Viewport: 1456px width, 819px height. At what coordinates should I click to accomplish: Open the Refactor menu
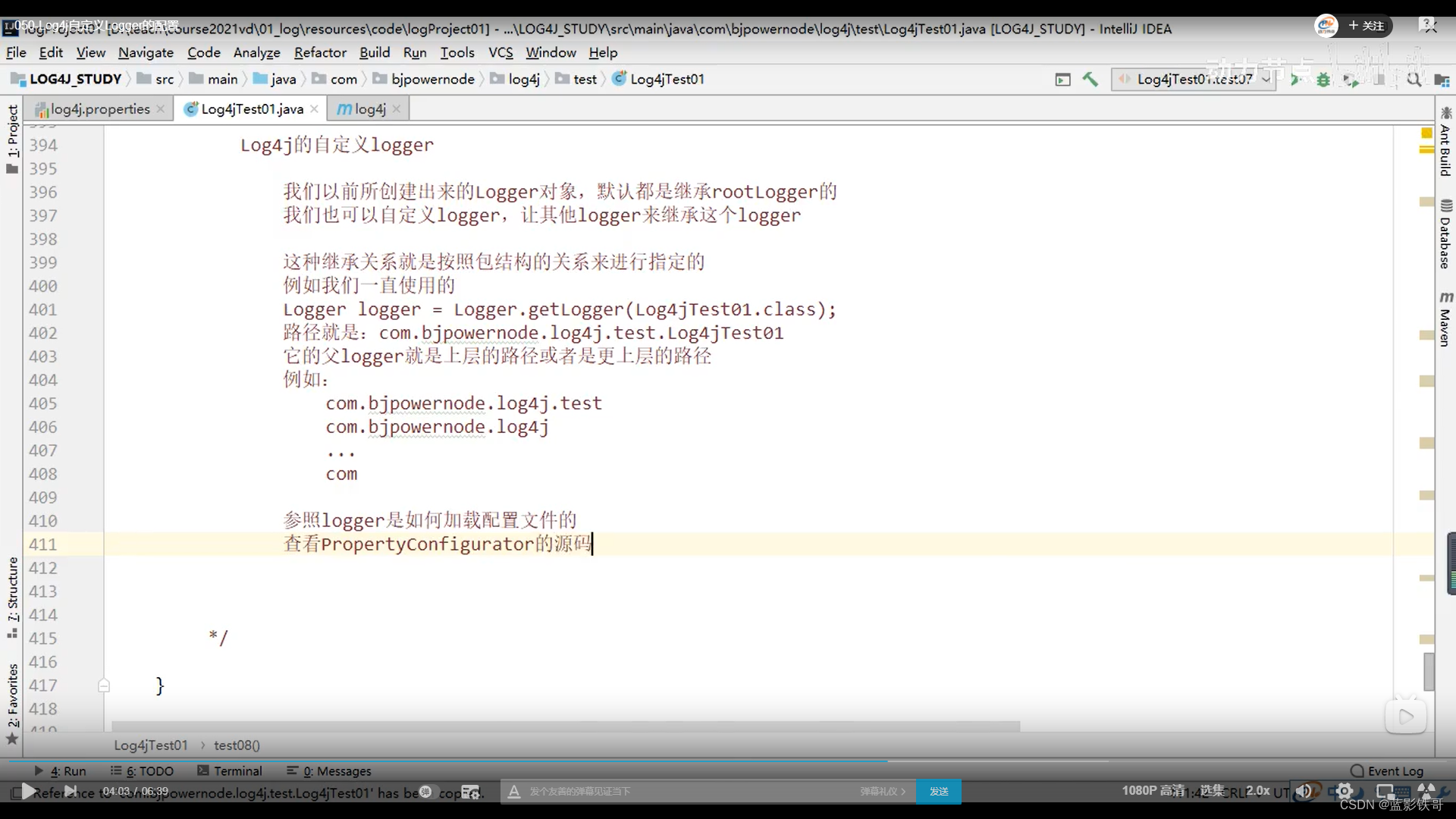320,52
